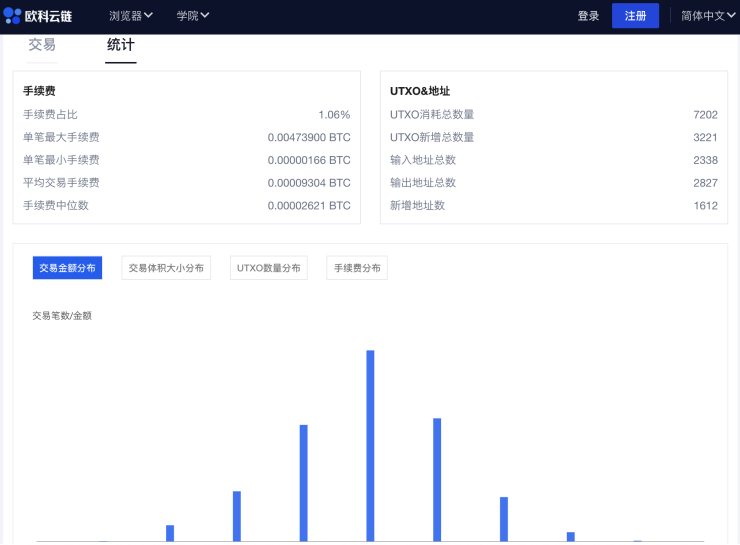The height and width of the screenshot is (545, 740).
Task: View the 手续费分布 chart
Action: pos(357,268)
